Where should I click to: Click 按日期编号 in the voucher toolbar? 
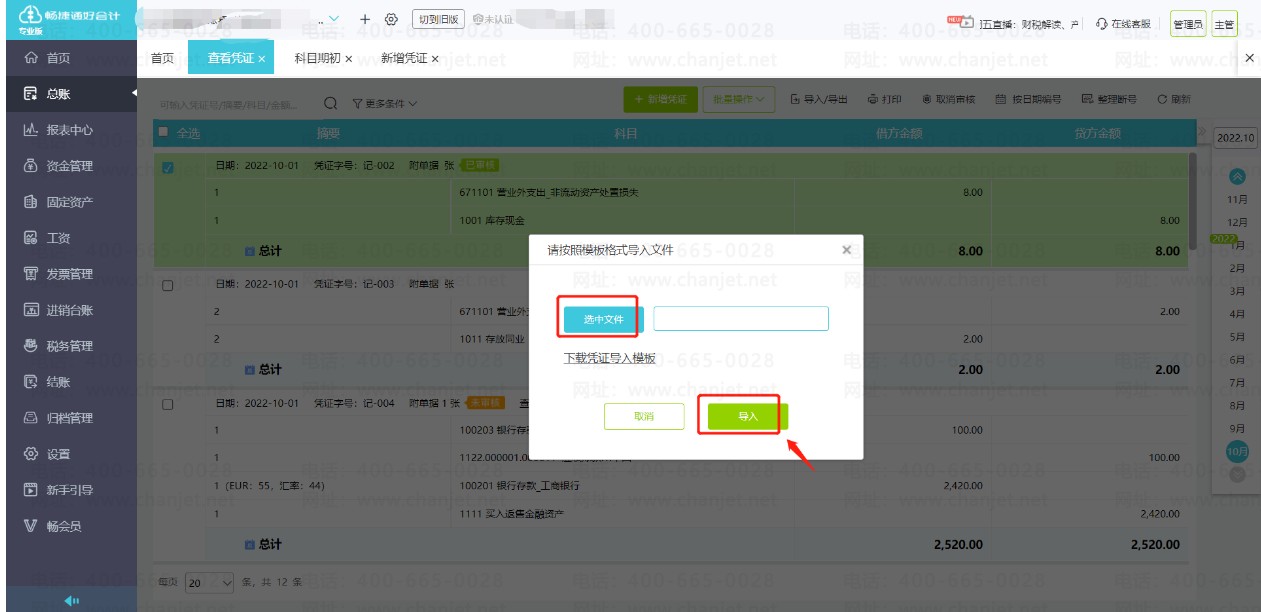point(1028,100)
